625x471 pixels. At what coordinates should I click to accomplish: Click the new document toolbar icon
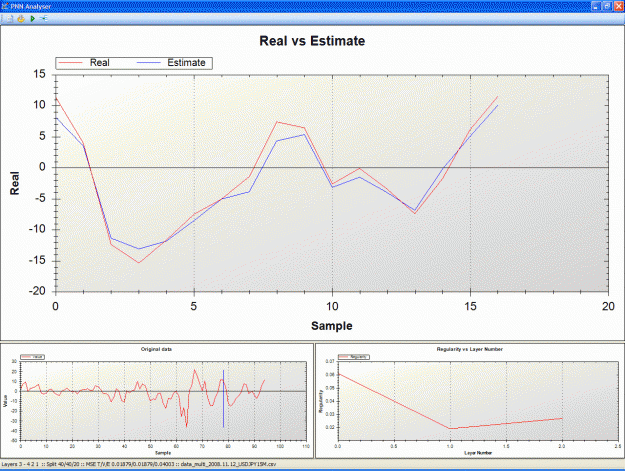coord(10,19)
